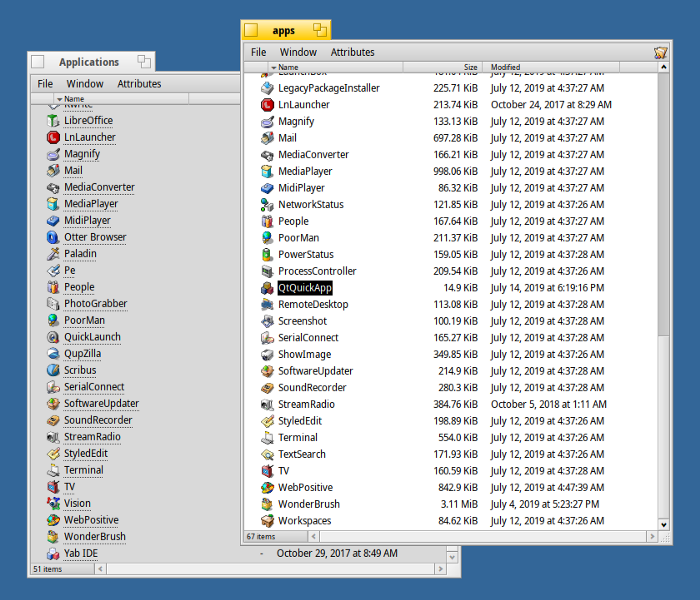This screenshot has height=600, width=700.
Task: Open Attributes menu in Applications window
Action: point(139,84)
